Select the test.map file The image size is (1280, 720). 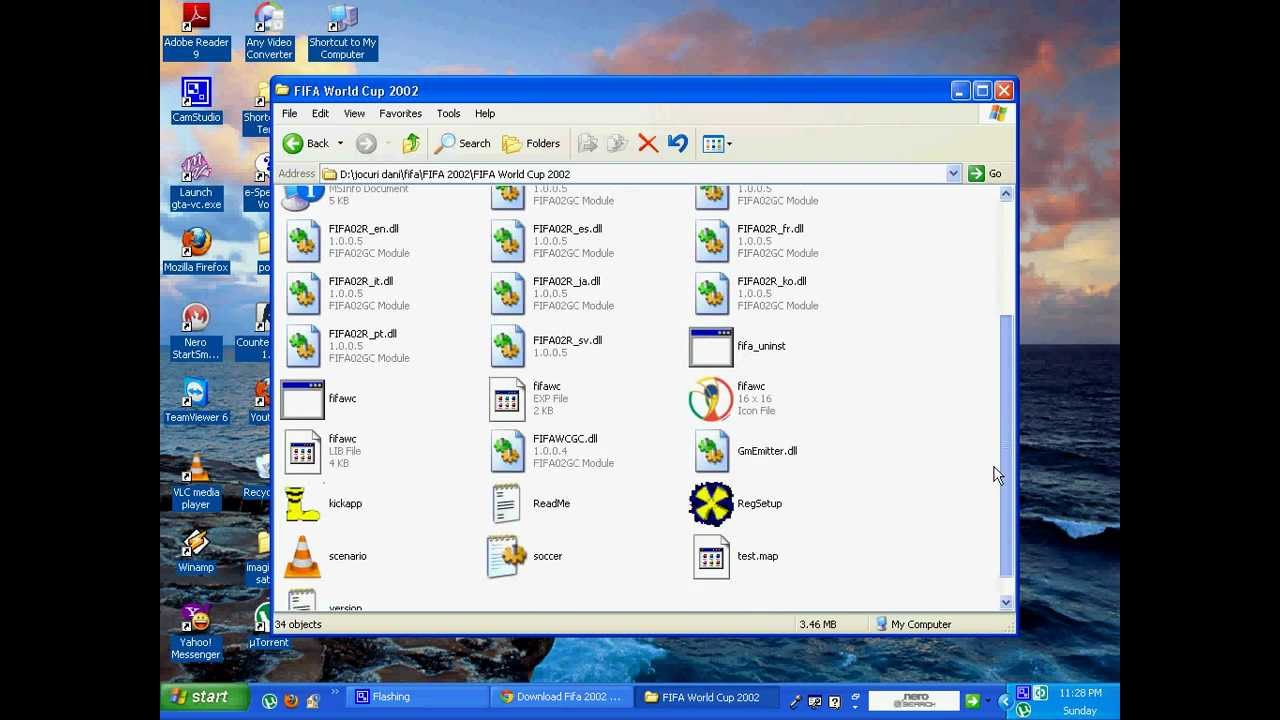click(x=736, y=556)
